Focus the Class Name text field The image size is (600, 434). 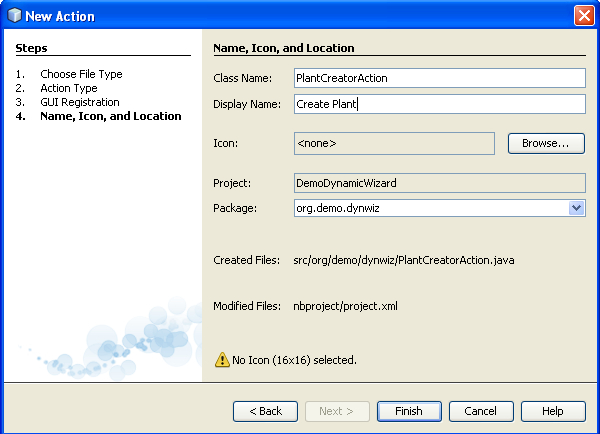(x=438, y=78)
